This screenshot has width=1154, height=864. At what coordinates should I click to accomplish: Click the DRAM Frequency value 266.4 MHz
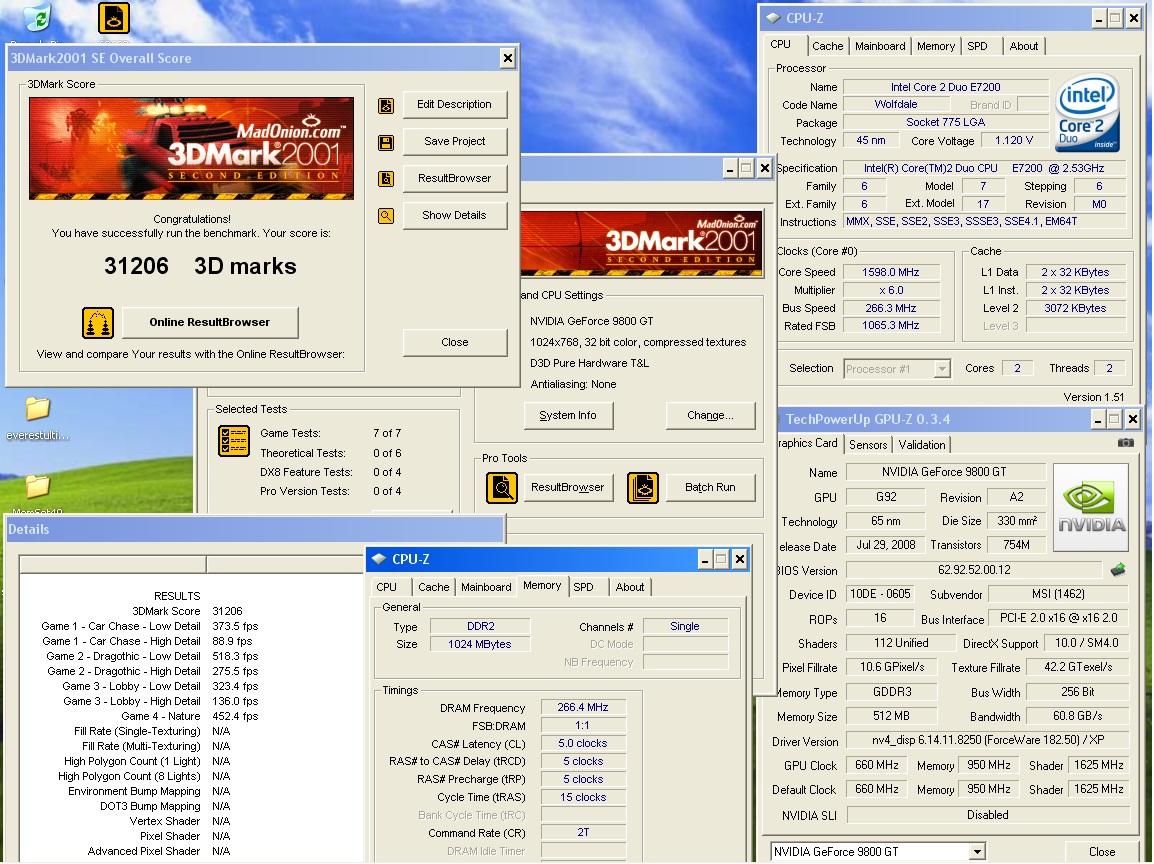coord(583,707)
